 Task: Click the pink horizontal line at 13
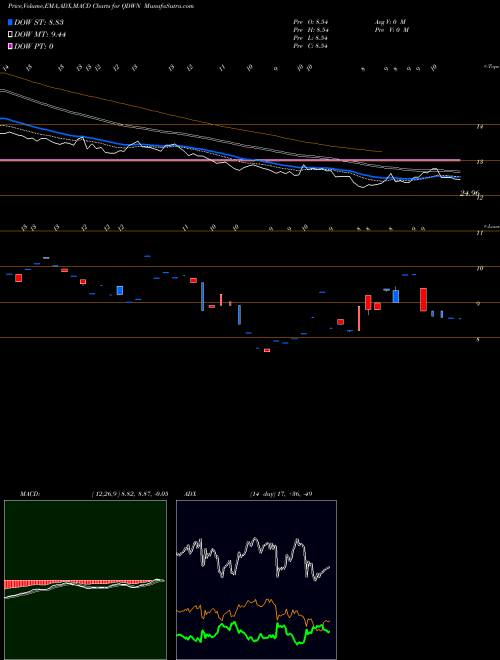(x=230, y=160)
